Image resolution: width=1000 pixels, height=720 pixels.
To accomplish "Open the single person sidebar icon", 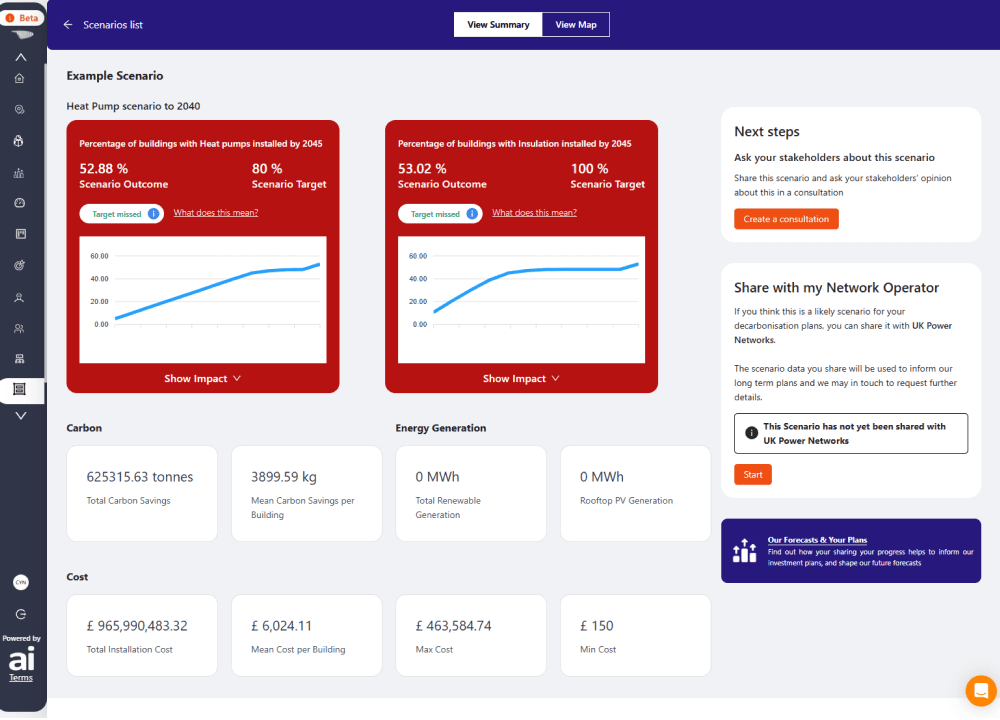I will pyautogui.click(x=19, y=297).
